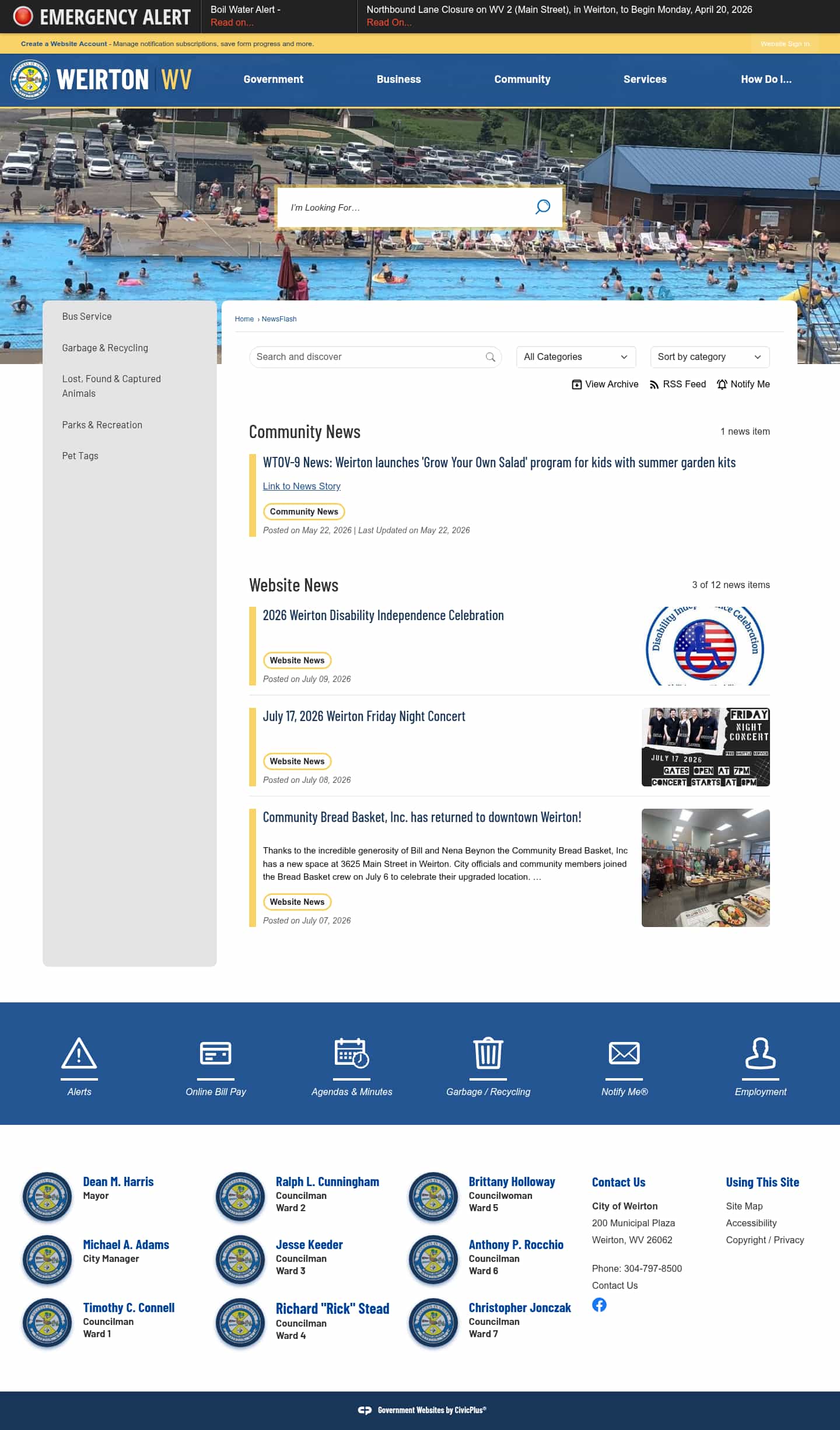Open the Friday Night Concert article
840x1430 pixels.
coord(364,716)
